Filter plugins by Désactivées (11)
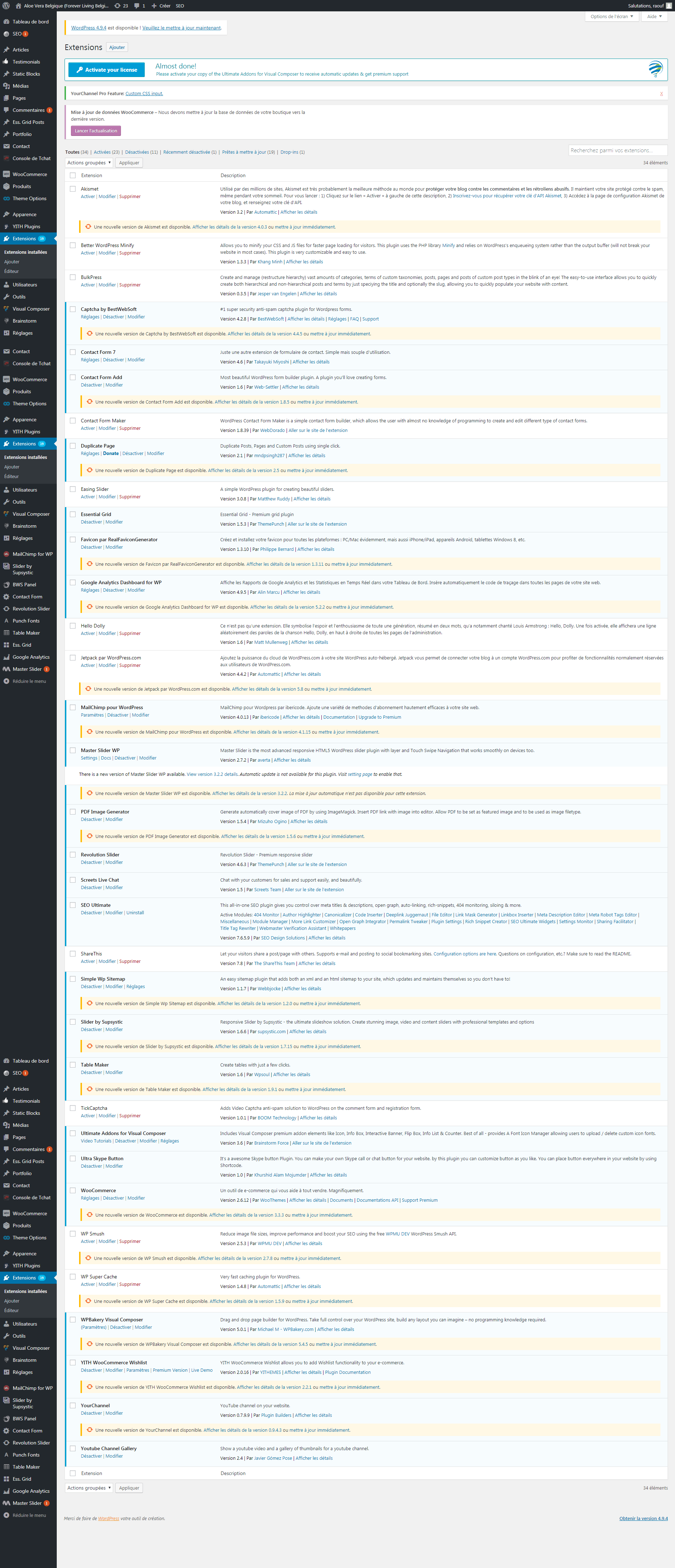Viewport: 675px width, 1568px height. 141,152
